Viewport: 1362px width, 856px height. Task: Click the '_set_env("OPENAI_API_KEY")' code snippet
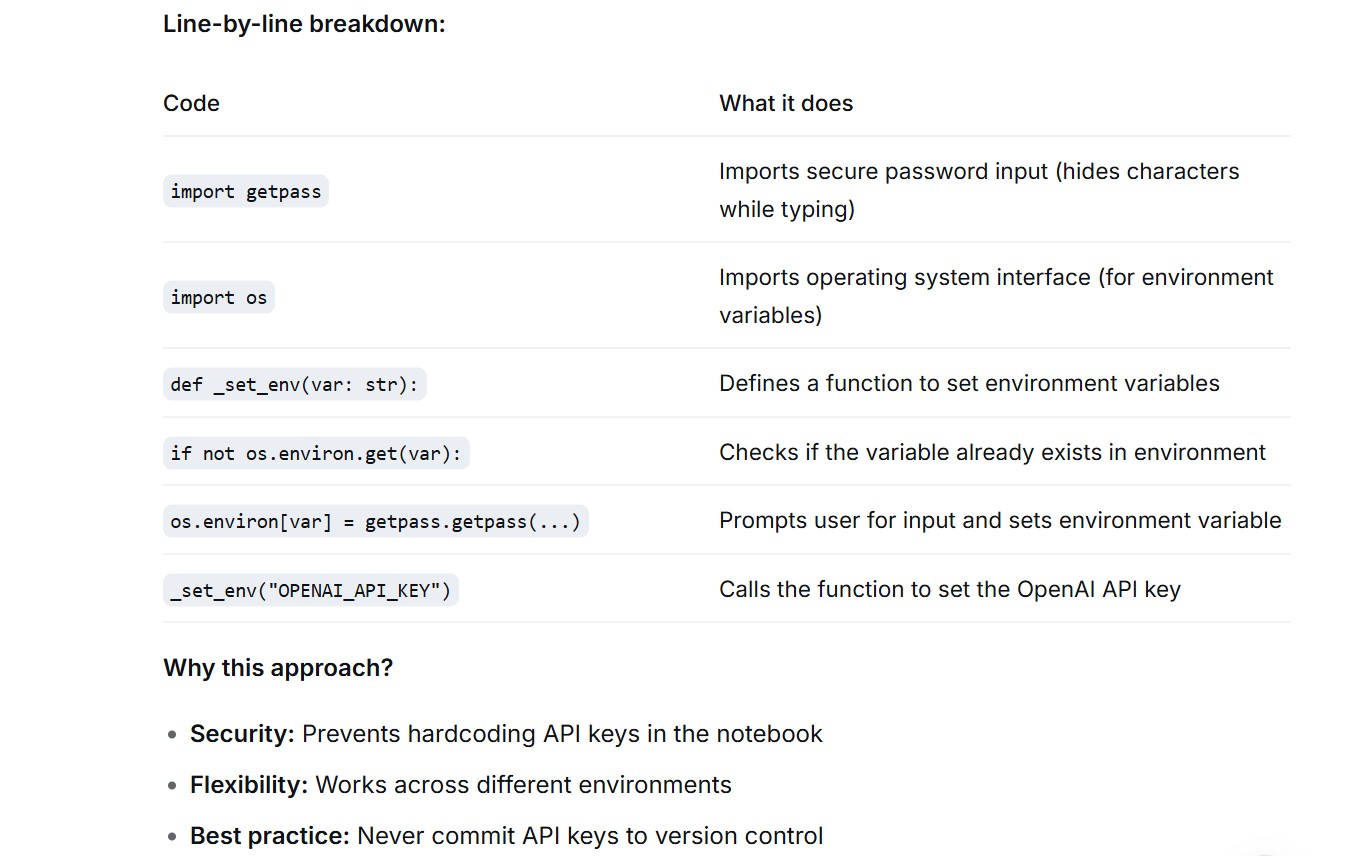pyautogui.click(x=311, y=590)
